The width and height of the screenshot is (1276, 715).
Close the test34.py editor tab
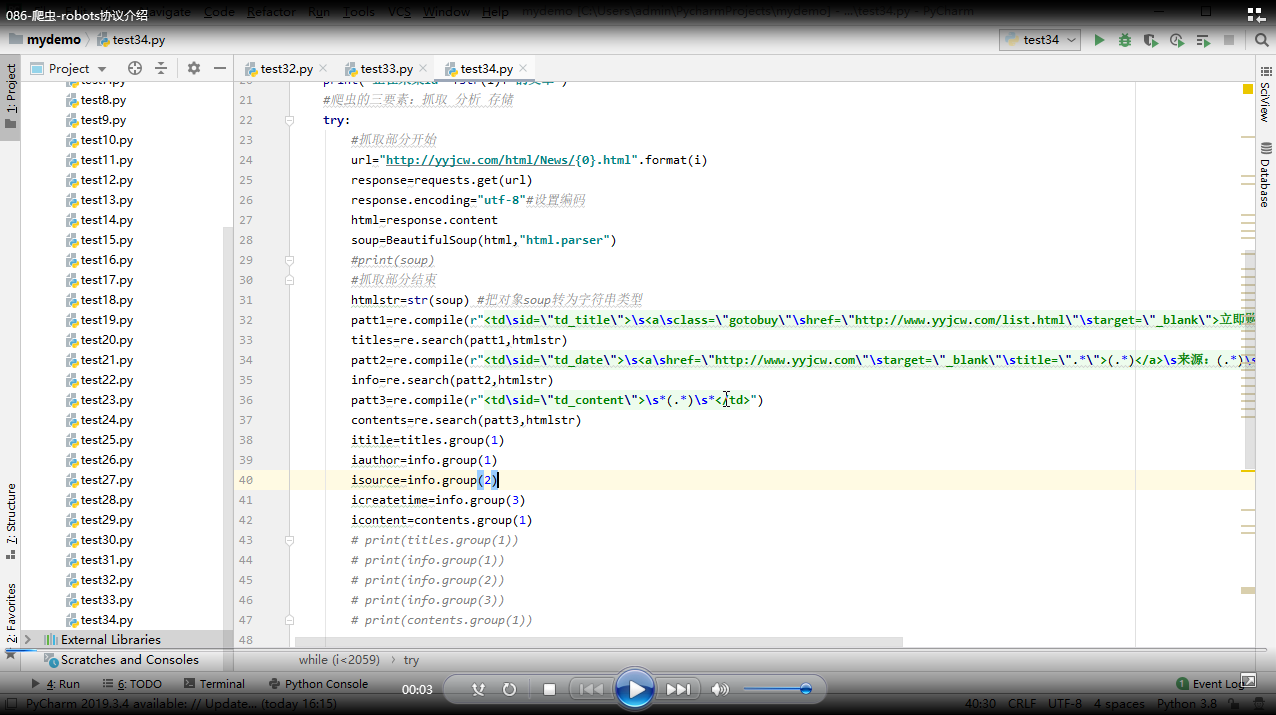tap(524, 69)
